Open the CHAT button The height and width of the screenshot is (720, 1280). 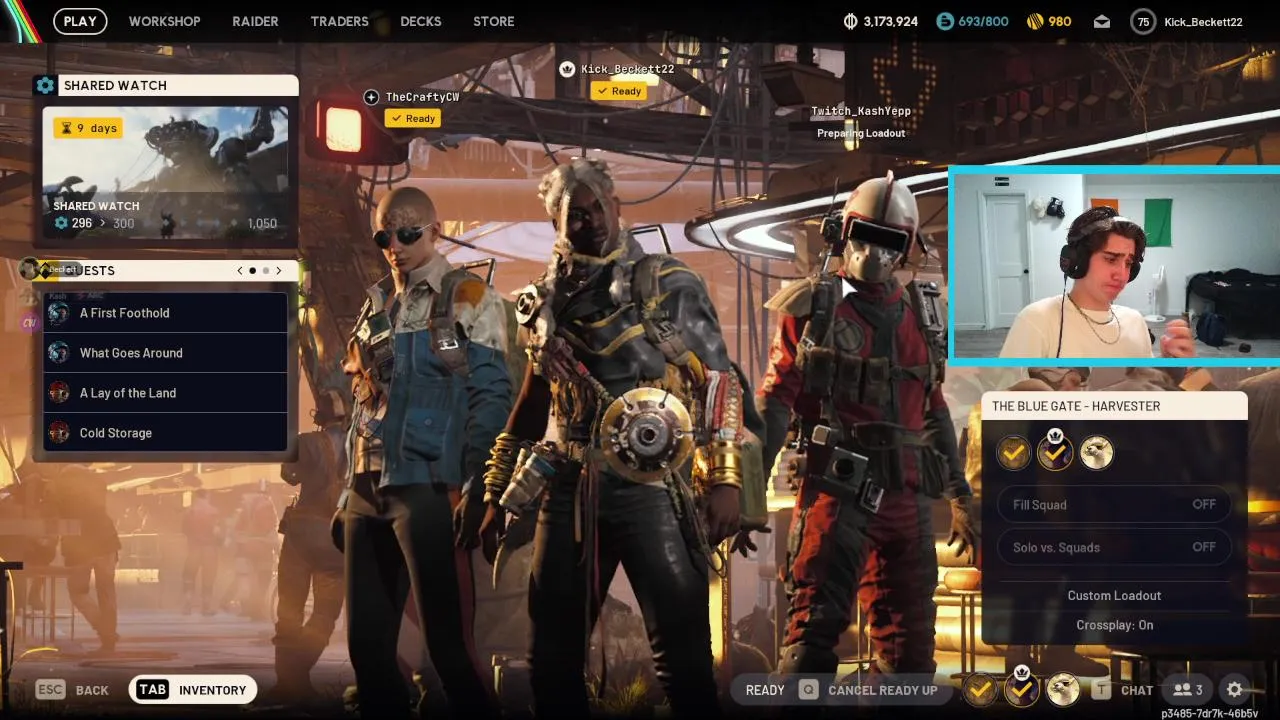point(1137,690)
